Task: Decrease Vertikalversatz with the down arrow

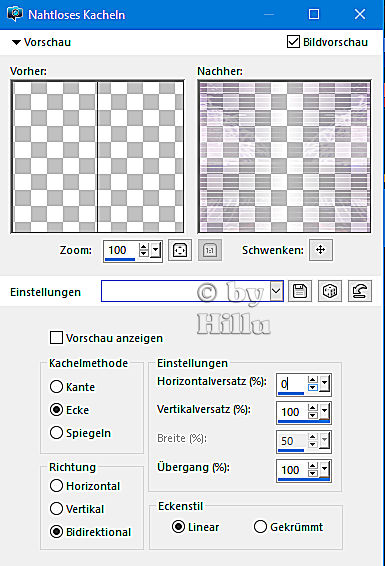Action: 312,416
